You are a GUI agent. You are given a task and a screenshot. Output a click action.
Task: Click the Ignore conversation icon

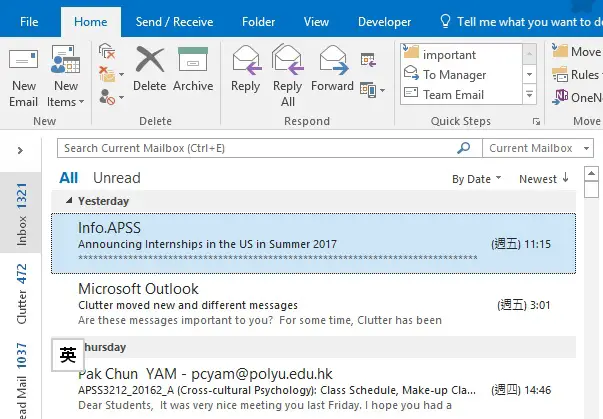107,51
